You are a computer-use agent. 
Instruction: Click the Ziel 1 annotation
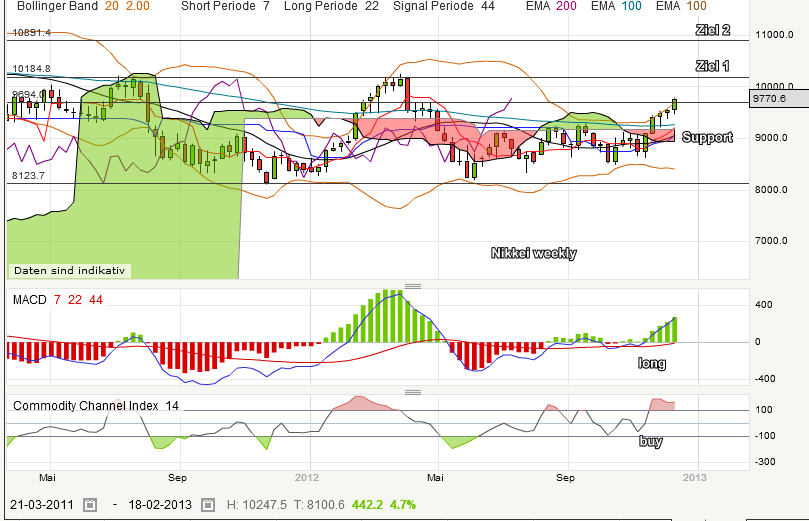713,66
